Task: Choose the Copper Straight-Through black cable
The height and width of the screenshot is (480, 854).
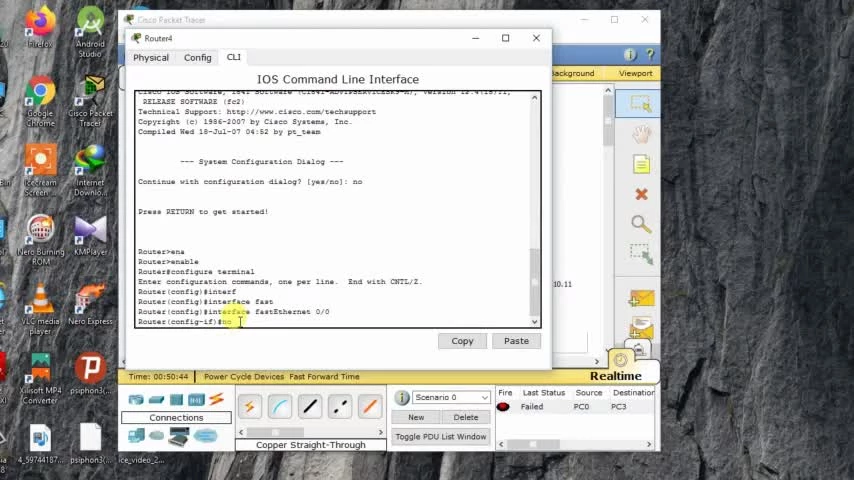Action: pyautogui.click(x=310, y=407)
